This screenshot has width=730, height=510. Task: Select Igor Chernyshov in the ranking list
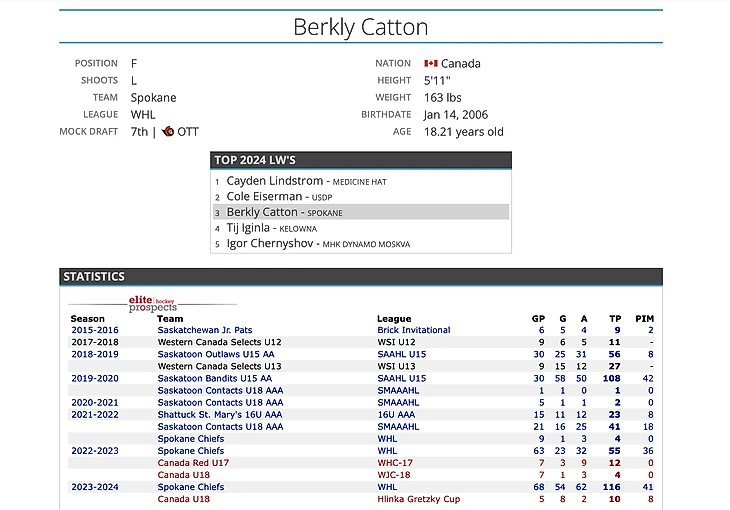point(274,243)
